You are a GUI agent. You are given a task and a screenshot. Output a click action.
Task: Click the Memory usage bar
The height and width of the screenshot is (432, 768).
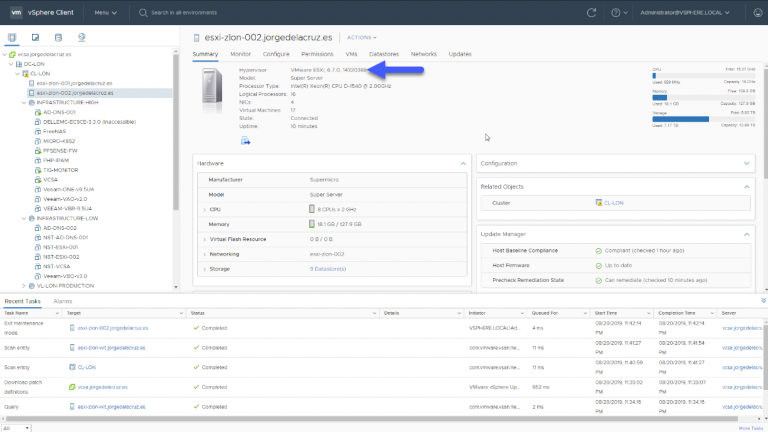click(x=703, y=97)
